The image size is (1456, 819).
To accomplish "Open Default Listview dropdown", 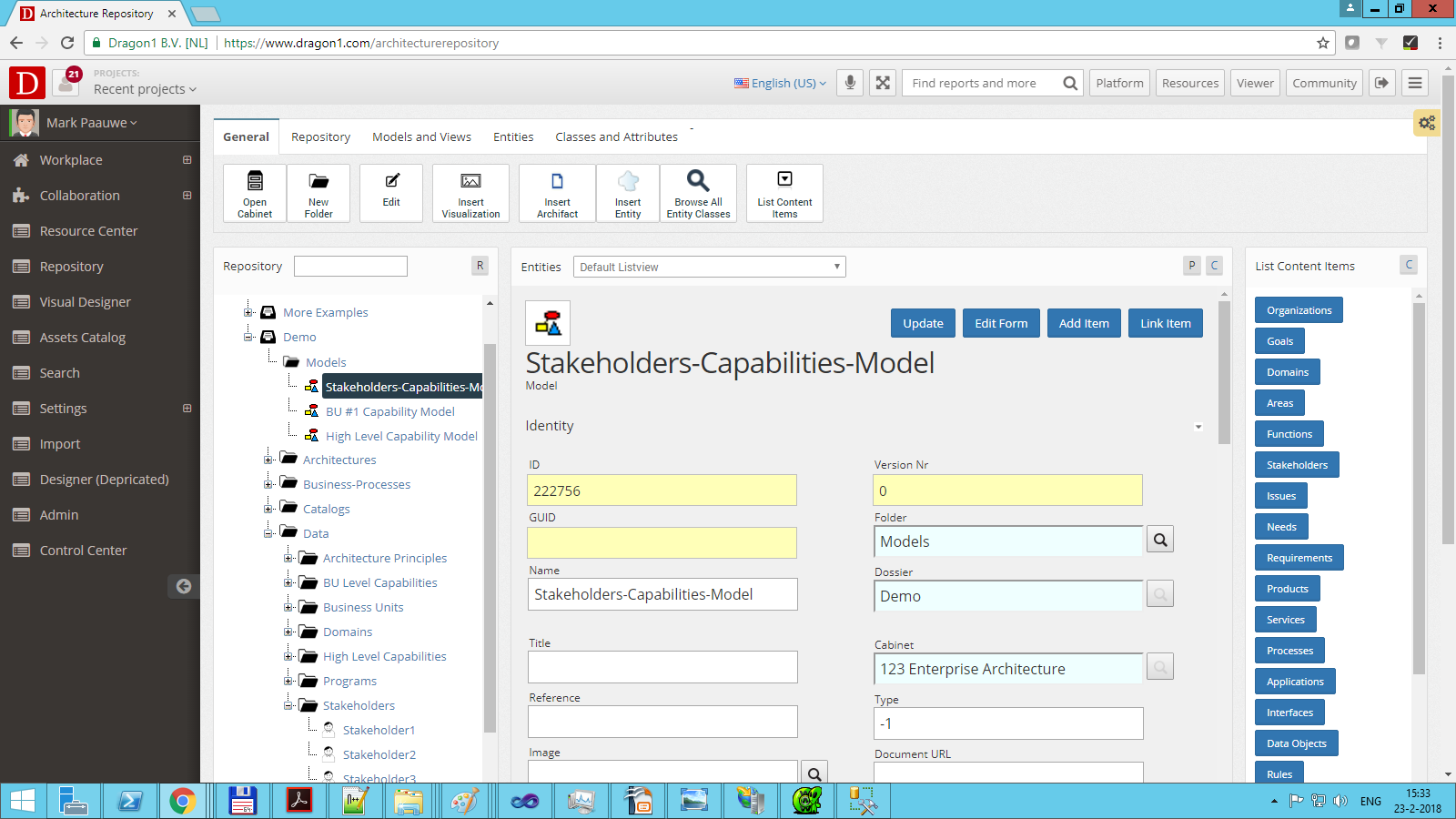I will [x=710, y=267].
